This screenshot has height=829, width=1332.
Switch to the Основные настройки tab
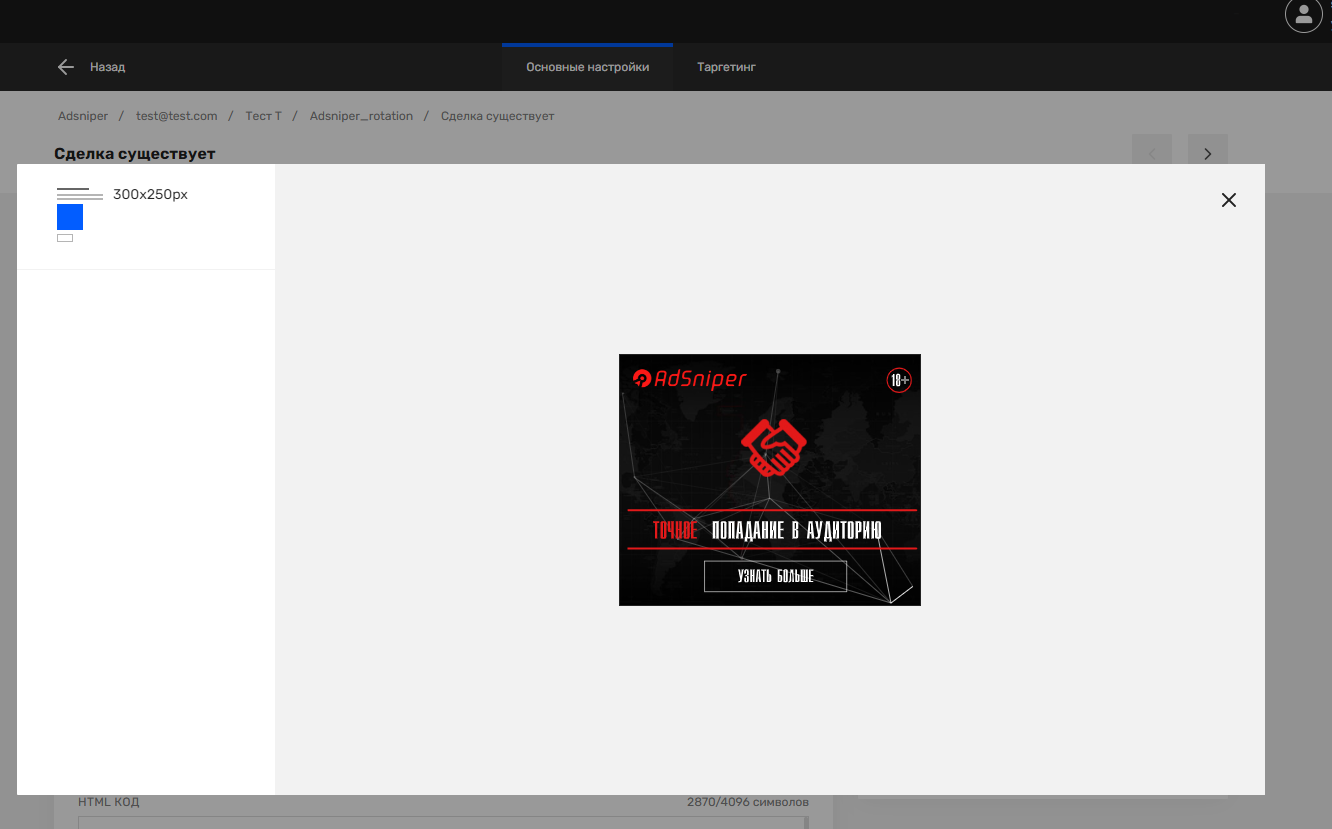[x=588, y=67]
